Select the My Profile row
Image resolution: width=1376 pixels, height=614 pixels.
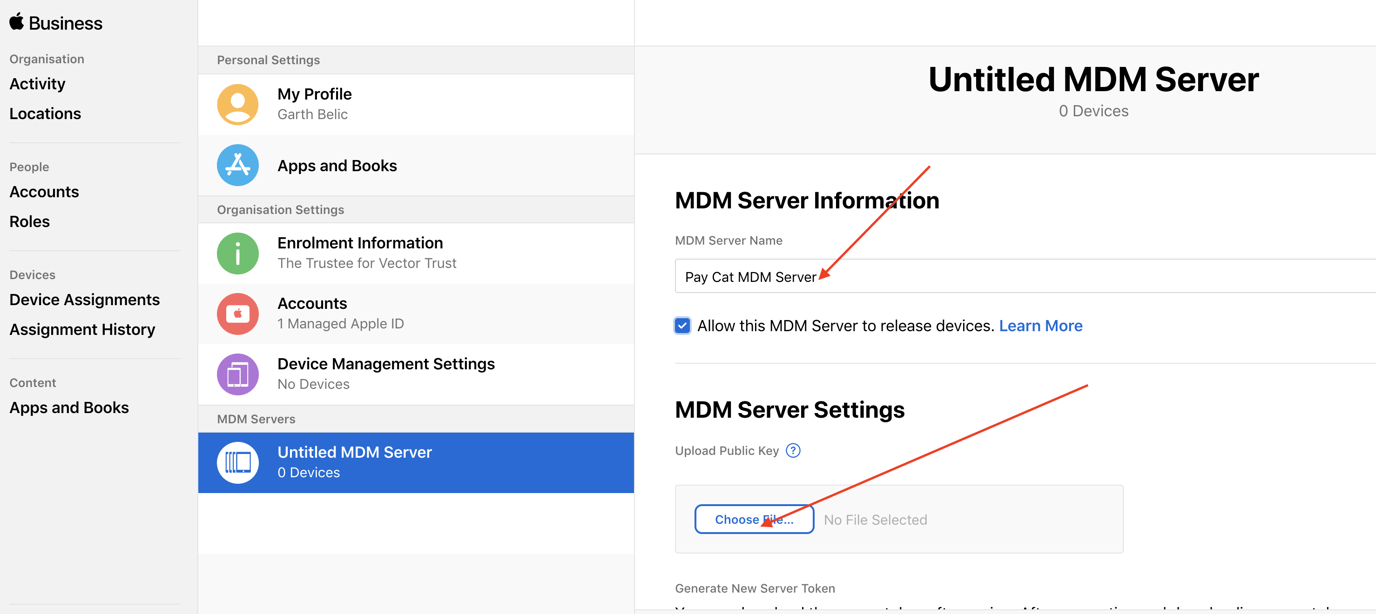click(x=416, y=104)
